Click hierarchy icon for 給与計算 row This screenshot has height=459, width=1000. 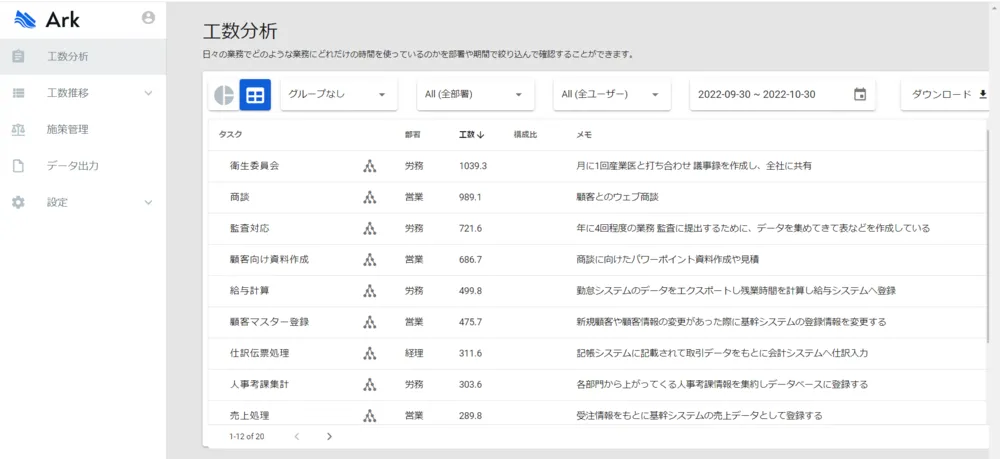[369, 291]
